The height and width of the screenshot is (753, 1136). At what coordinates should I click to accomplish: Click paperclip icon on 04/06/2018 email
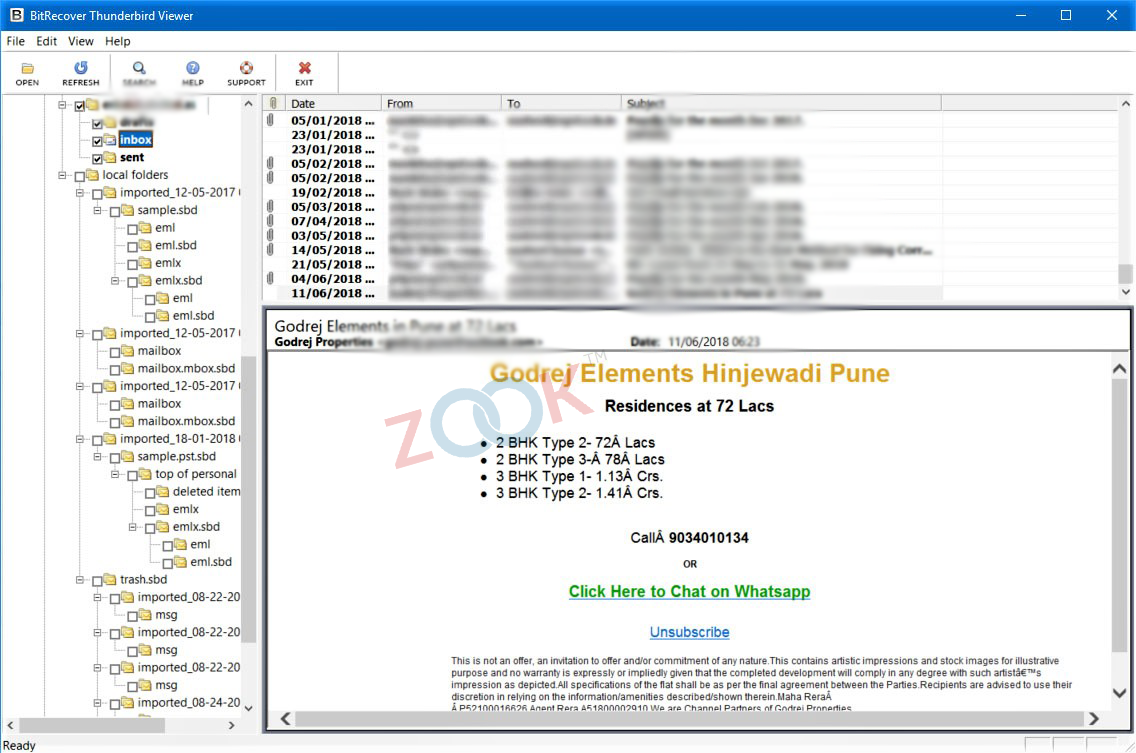click(x=270, y=278)
